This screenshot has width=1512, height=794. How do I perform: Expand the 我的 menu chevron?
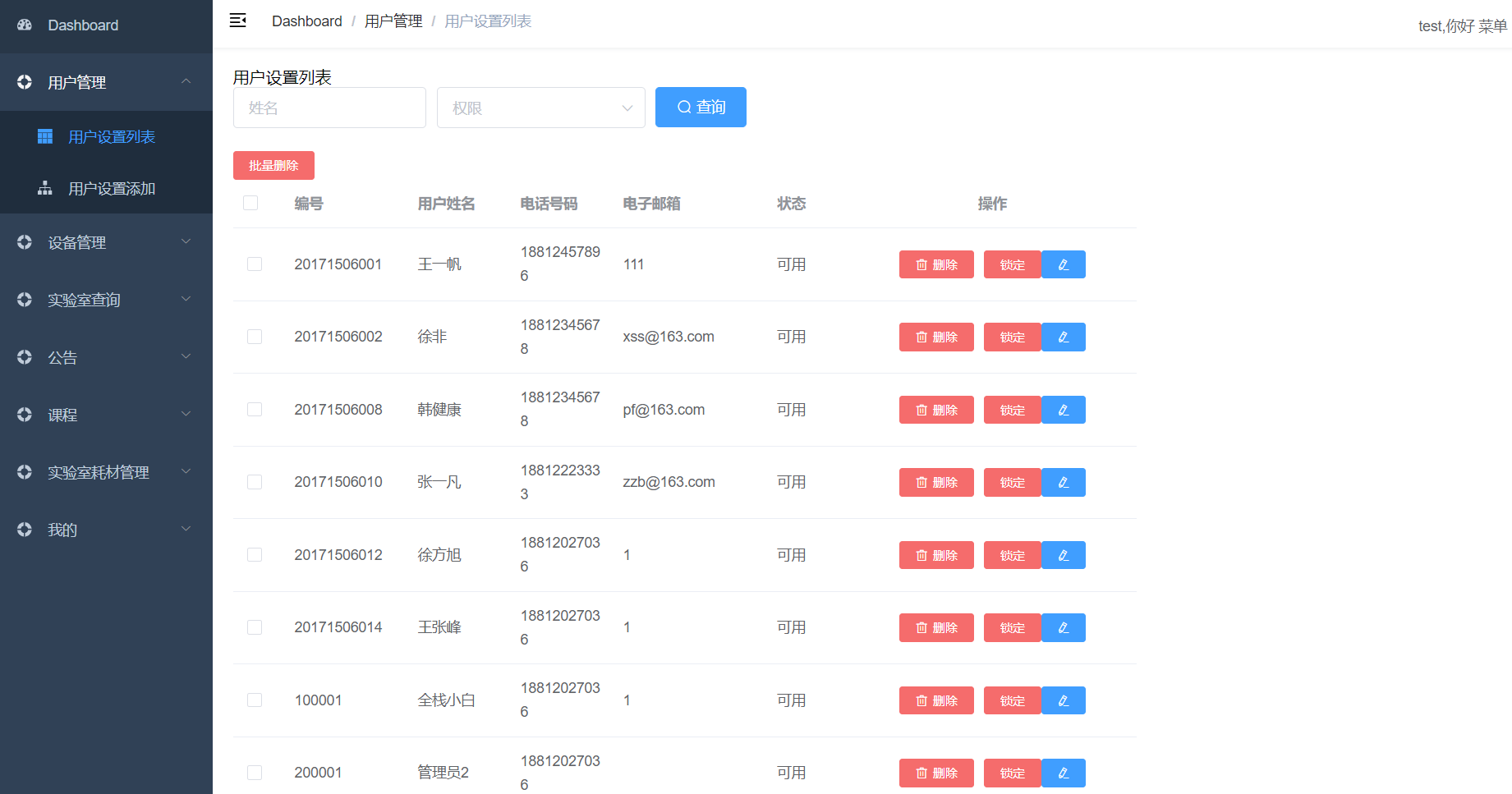click(x=186, y=529)
